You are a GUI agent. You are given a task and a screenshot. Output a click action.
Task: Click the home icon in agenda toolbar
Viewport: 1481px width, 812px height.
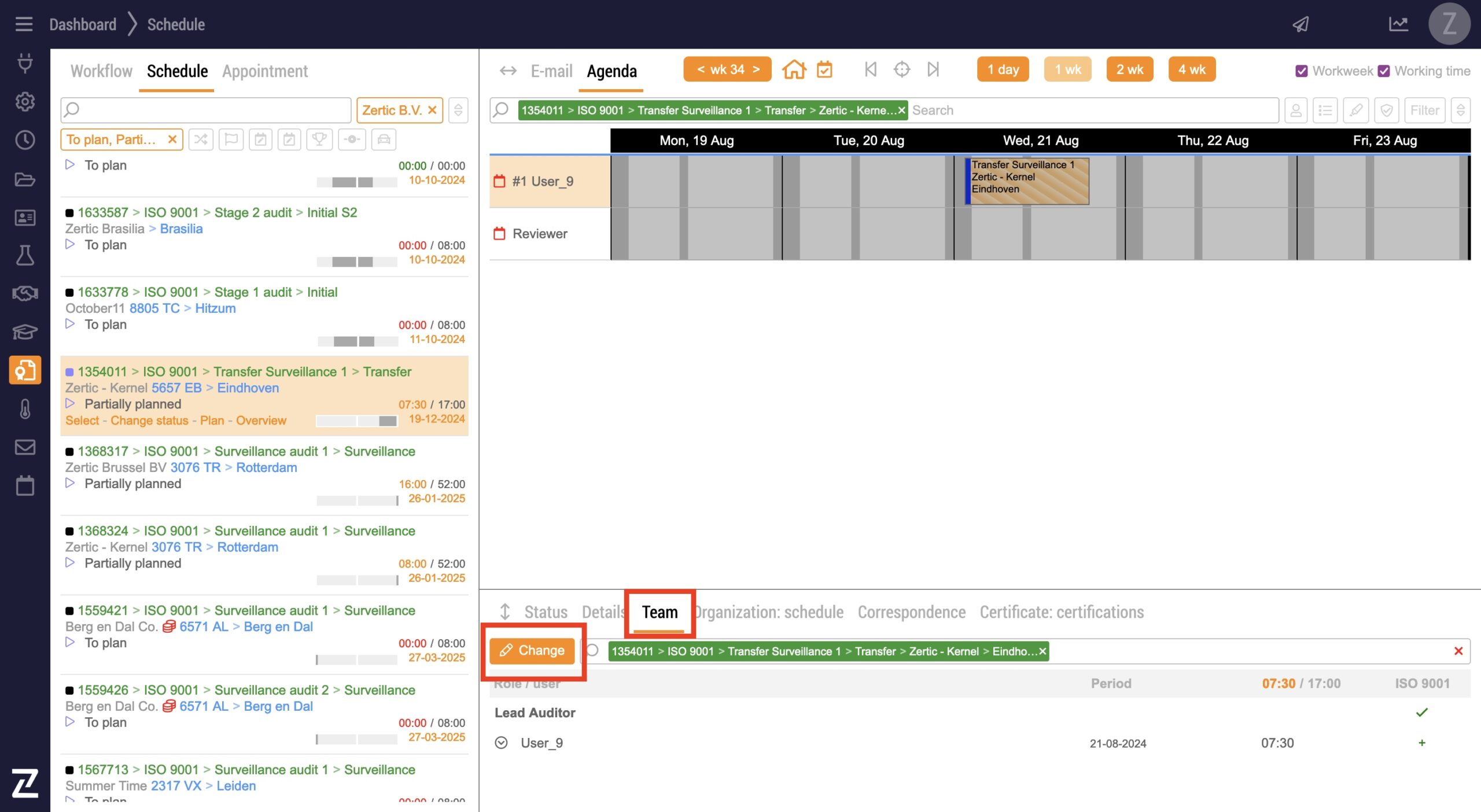coord(794,70)
